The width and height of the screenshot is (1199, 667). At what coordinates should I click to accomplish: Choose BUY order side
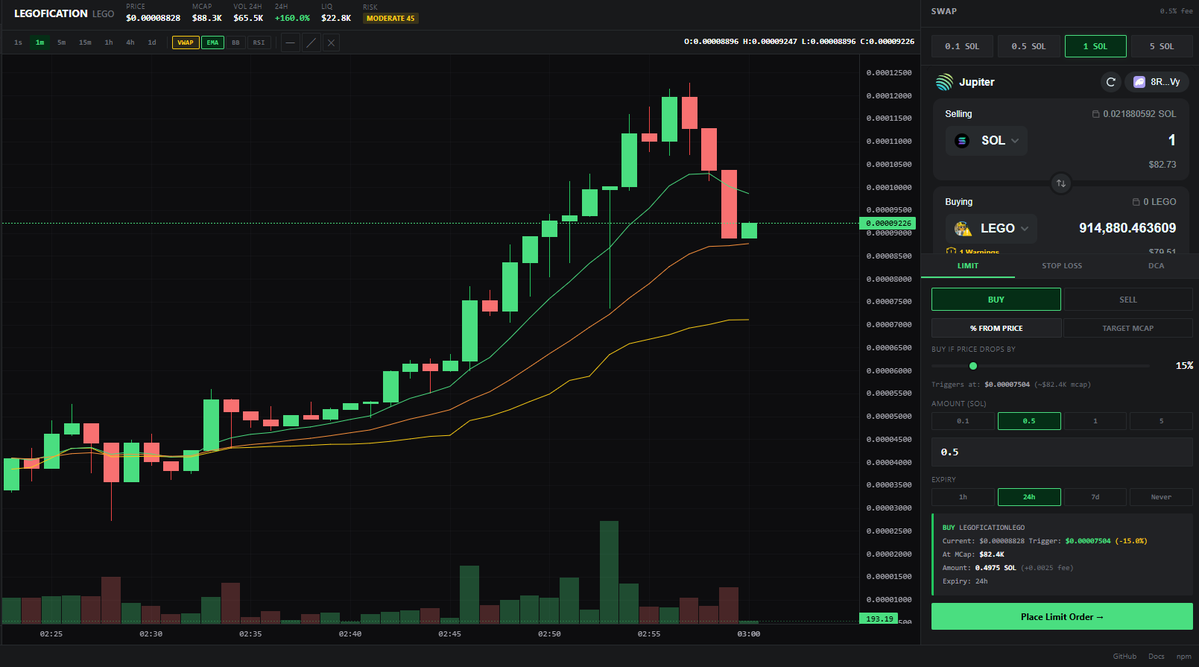click(996, 300)
